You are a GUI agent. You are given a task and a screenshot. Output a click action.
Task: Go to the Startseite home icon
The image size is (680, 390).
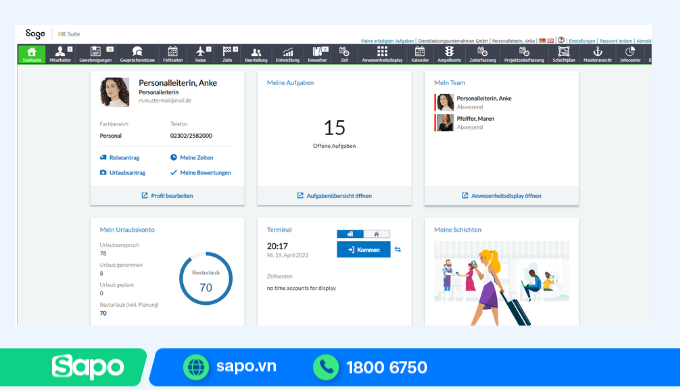32,54
